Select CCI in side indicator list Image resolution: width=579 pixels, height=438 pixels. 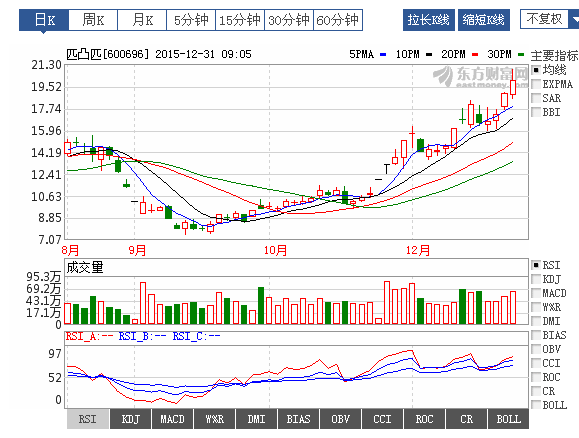pos(537,363)
